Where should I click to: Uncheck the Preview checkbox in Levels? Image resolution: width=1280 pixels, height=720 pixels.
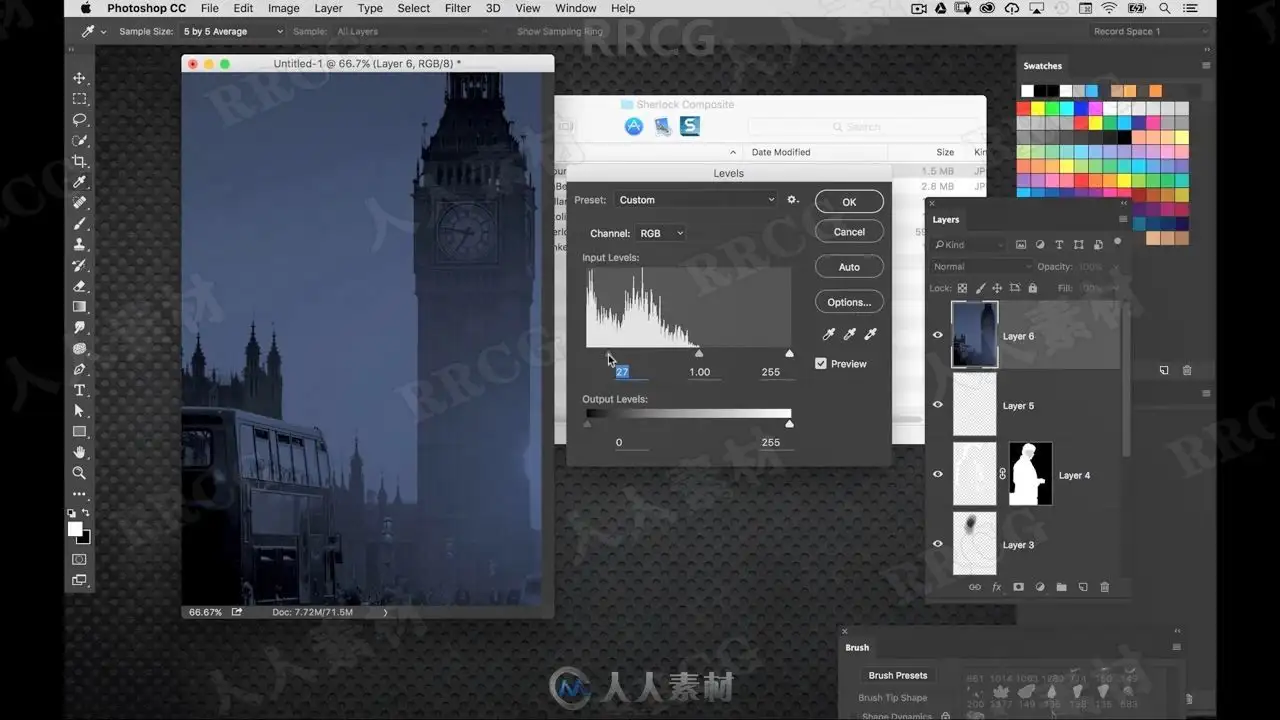pos(821,364)
